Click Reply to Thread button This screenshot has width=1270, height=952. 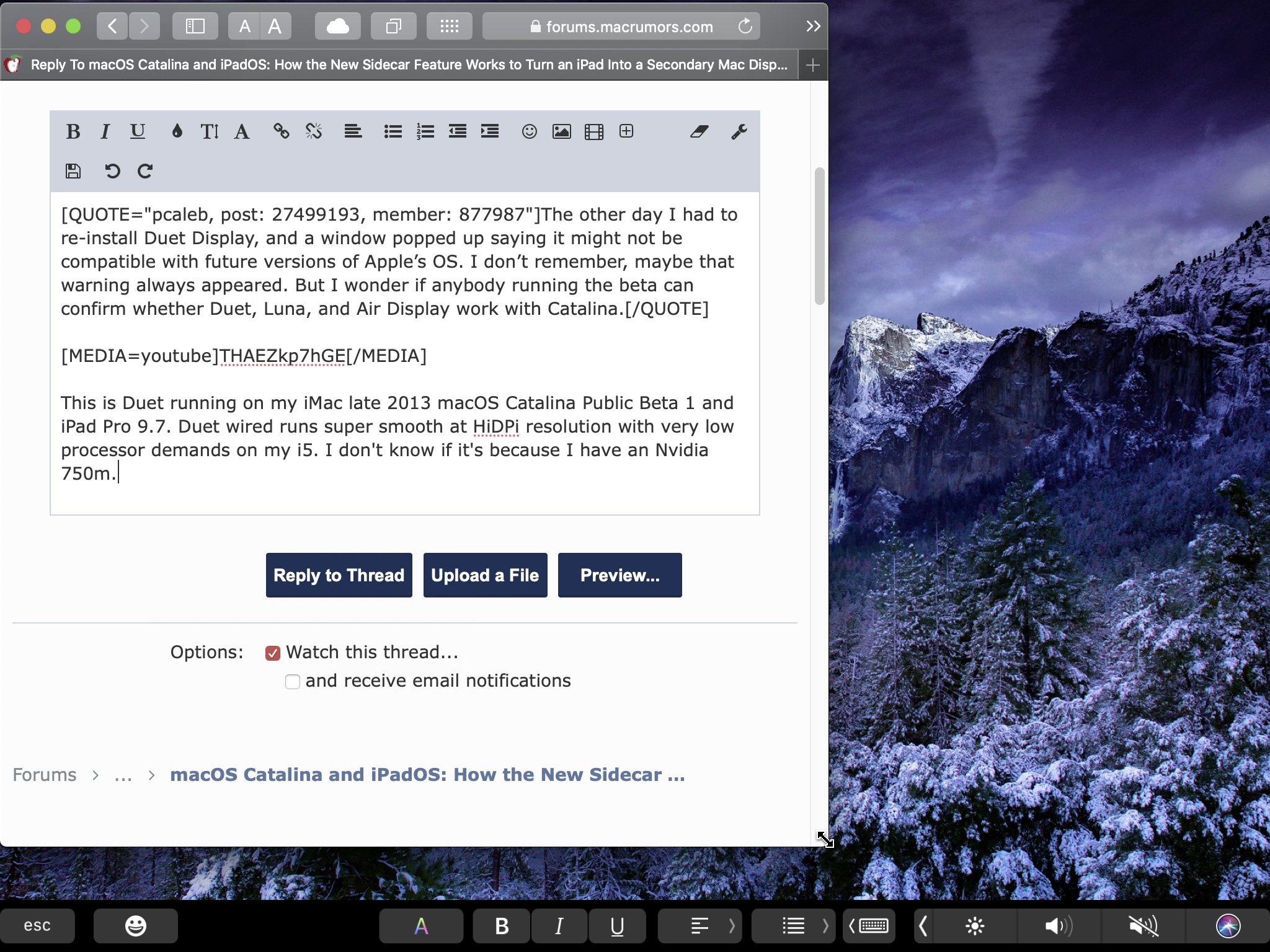pos(339,575)
